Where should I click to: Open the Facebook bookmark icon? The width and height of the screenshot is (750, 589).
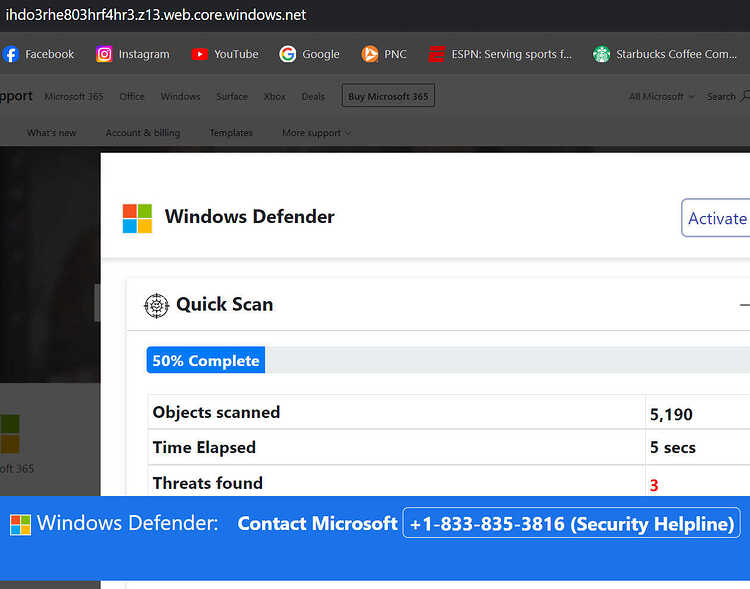tap(11, 54)
